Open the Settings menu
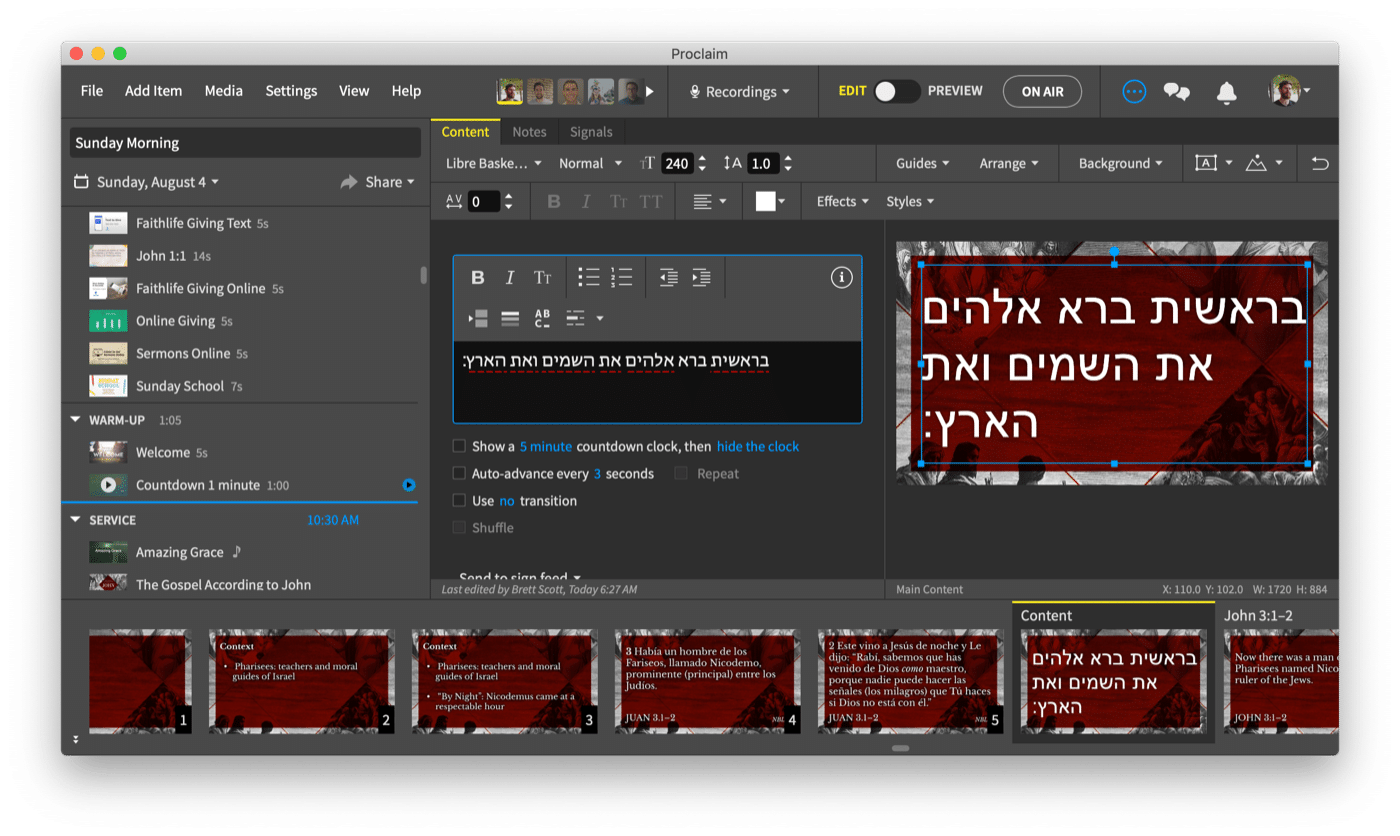Image resolution: width=1400 pixels, height=836 pixels. tap(291, 90)
